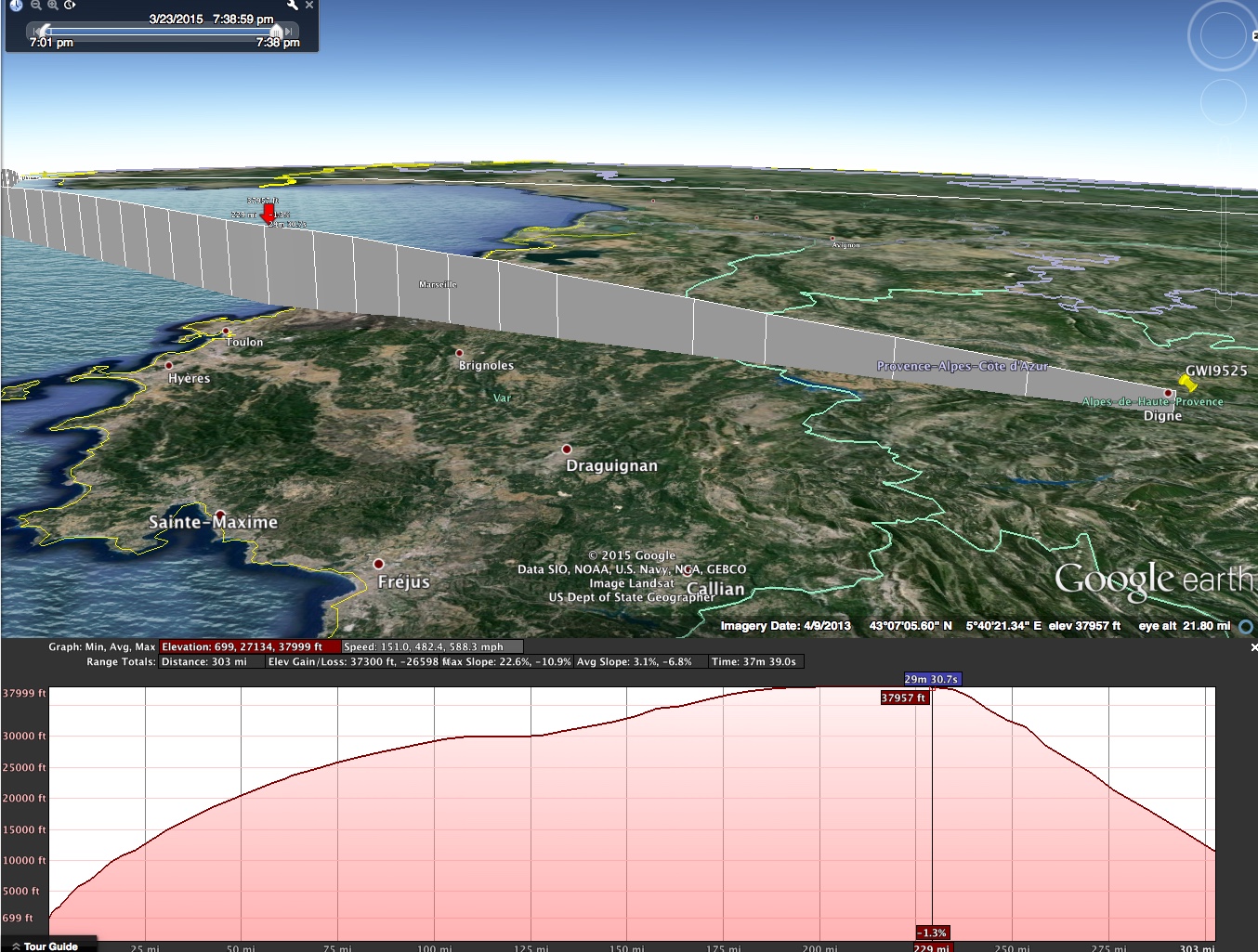Expand the Tour Guide panel
The width and height of the screenshot is (1258, 952).
46,945
